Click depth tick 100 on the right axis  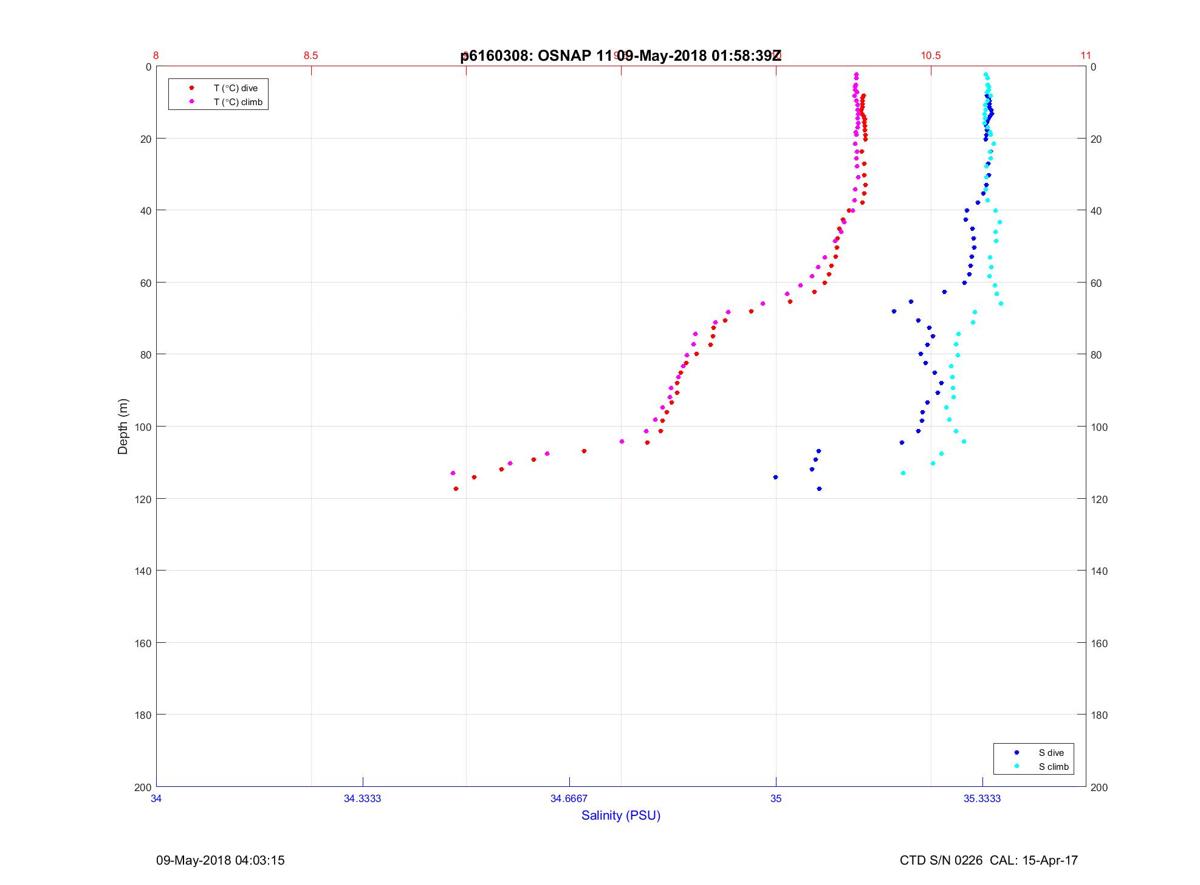click(x=1100, y=427)
